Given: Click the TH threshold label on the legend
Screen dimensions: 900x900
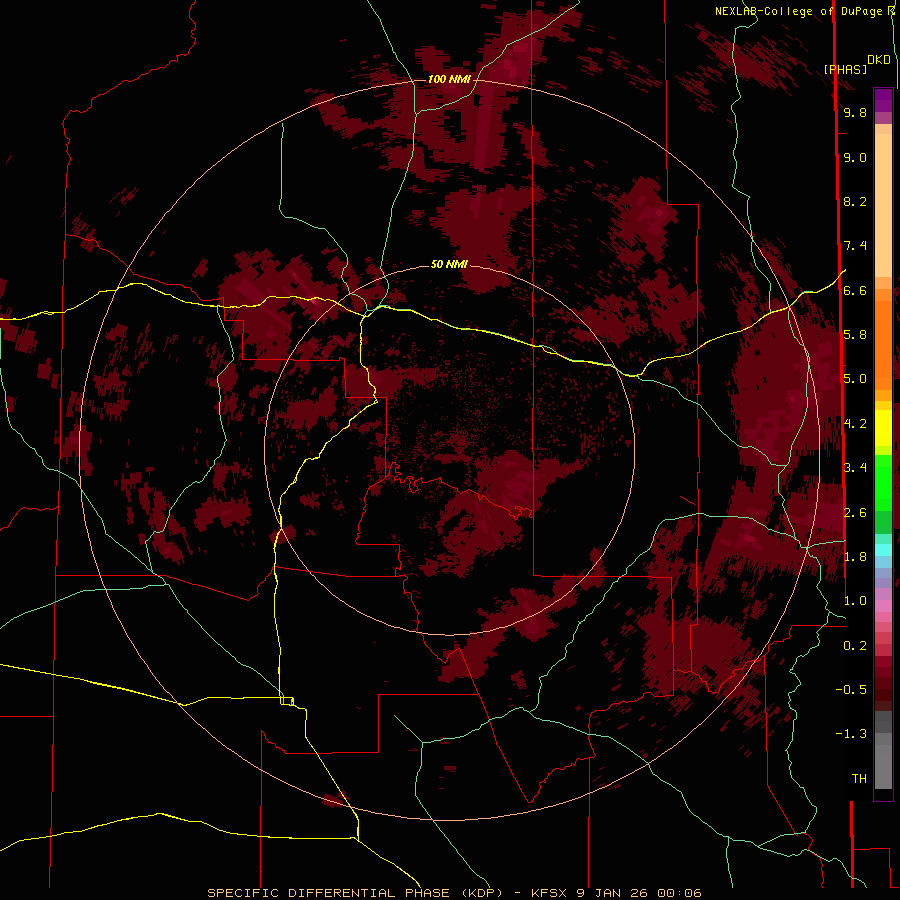Looking at the screenshot, I should click(x=859, y=778).
